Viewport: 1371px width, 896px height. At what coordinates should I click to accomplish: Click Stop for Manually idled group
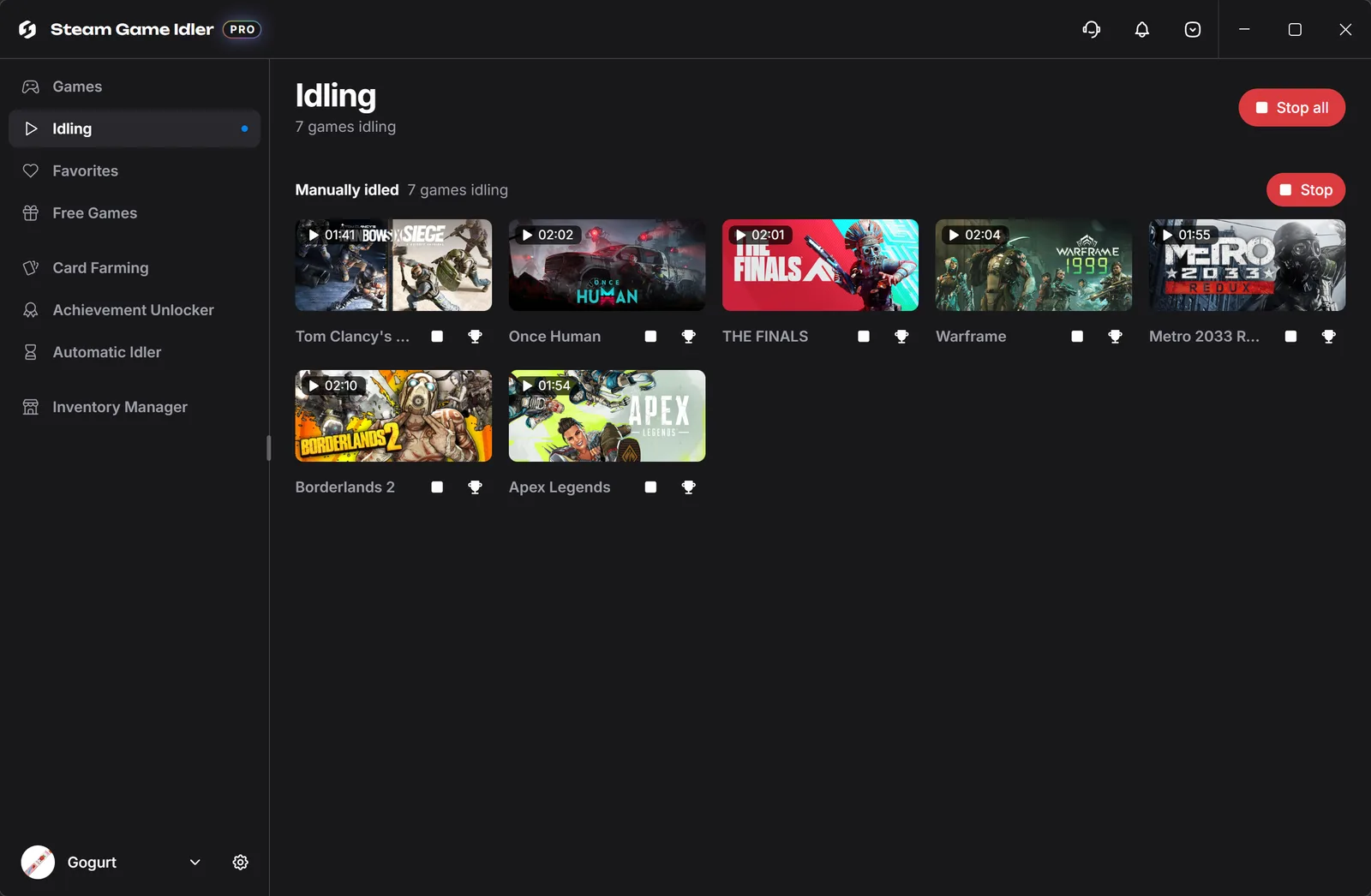[x=1306, y=190]
